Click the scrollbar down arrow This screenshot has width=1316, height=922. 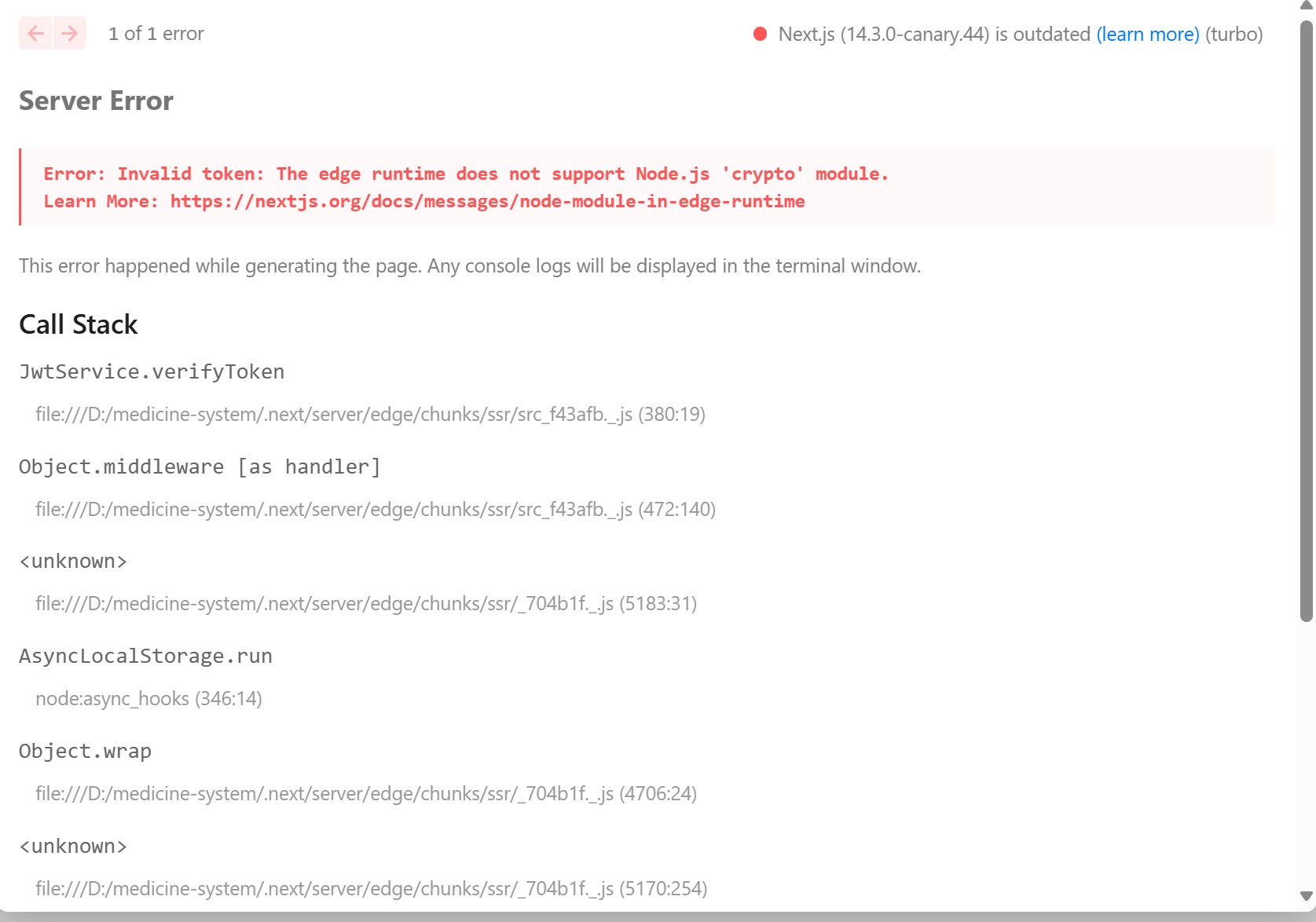(1307, 896)
